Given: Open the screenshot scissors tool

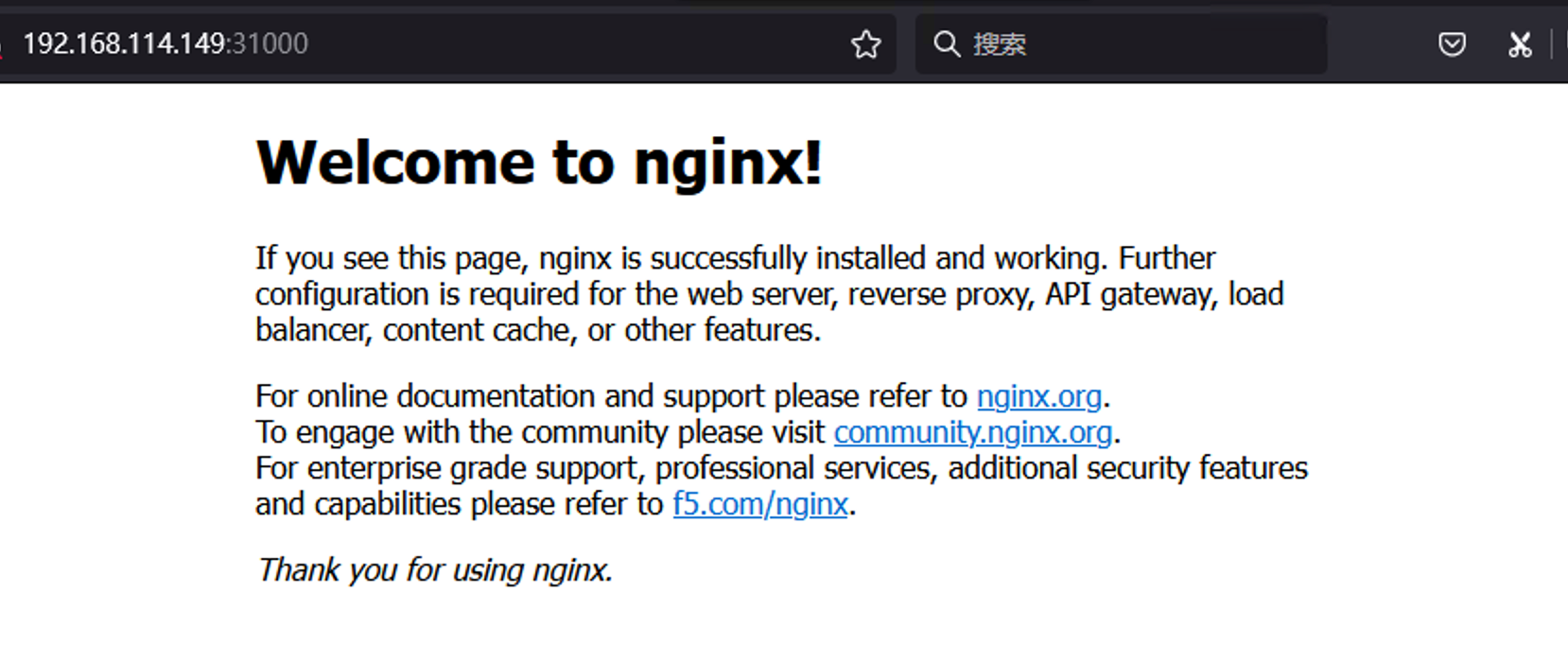Looking at the screenshot, I should coord(1520,44).
